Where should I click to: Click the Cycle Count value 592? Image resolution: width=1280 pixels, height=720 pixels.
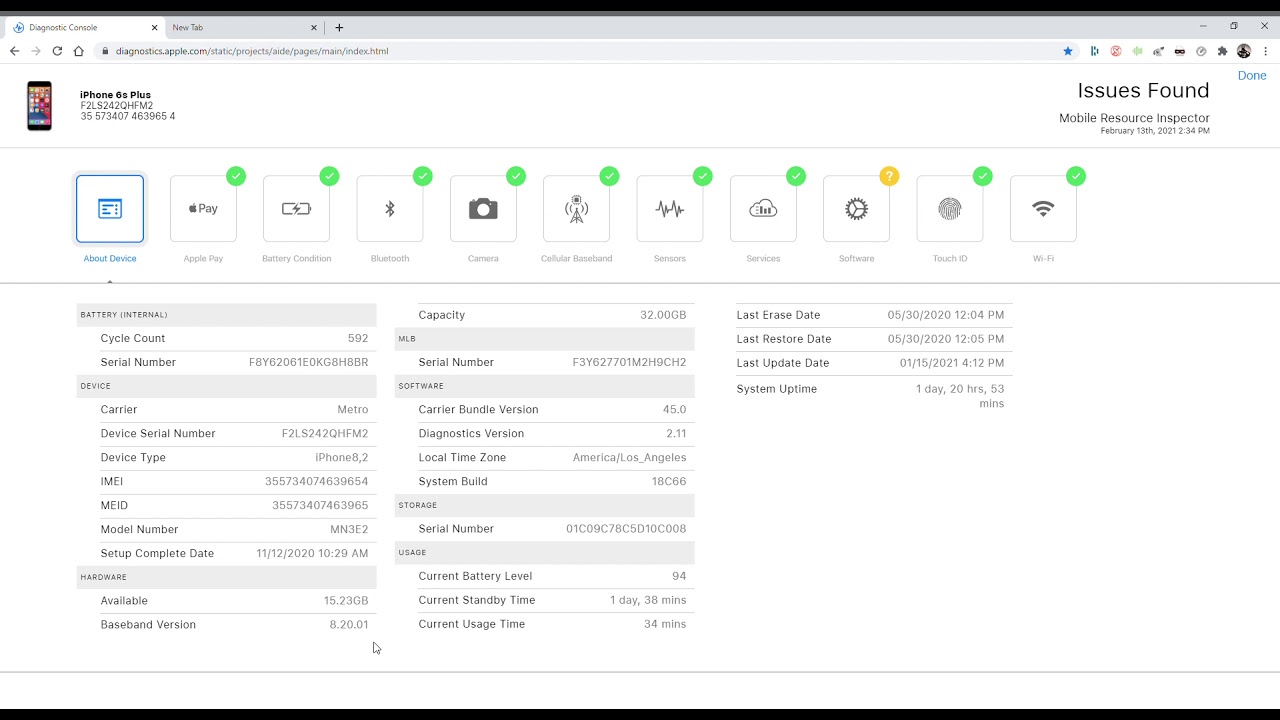[358, 338]
